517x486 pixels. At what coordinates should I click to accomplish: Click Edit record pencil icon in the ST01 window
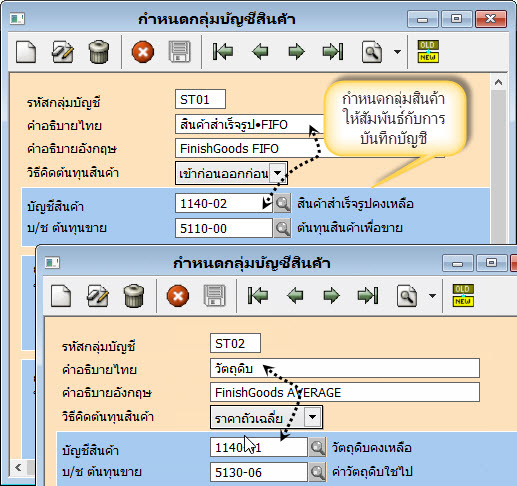[x=63, y=52]
